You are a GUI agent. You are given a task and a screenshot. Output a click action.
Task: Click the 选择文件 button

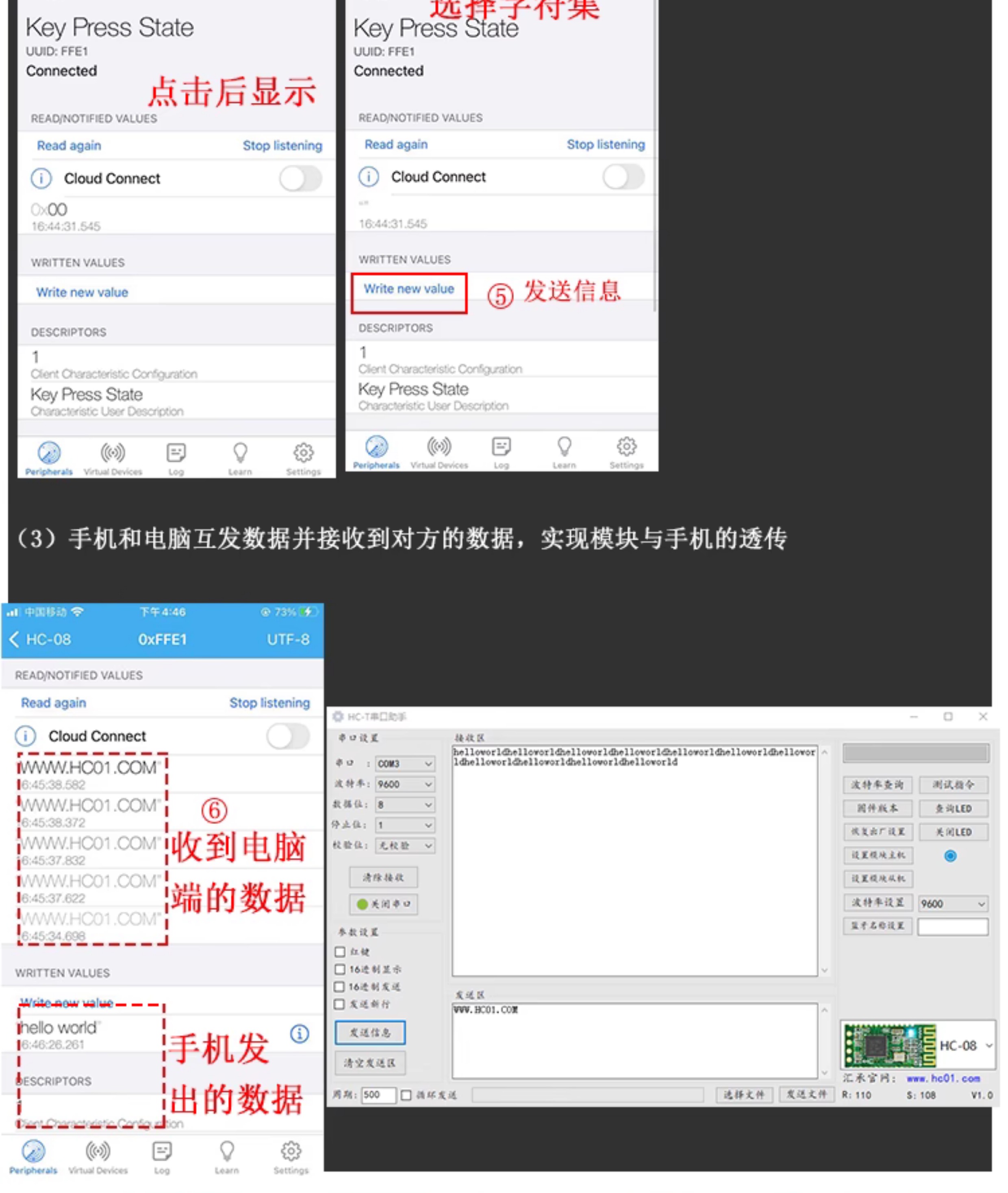(x=744, y=1095)
